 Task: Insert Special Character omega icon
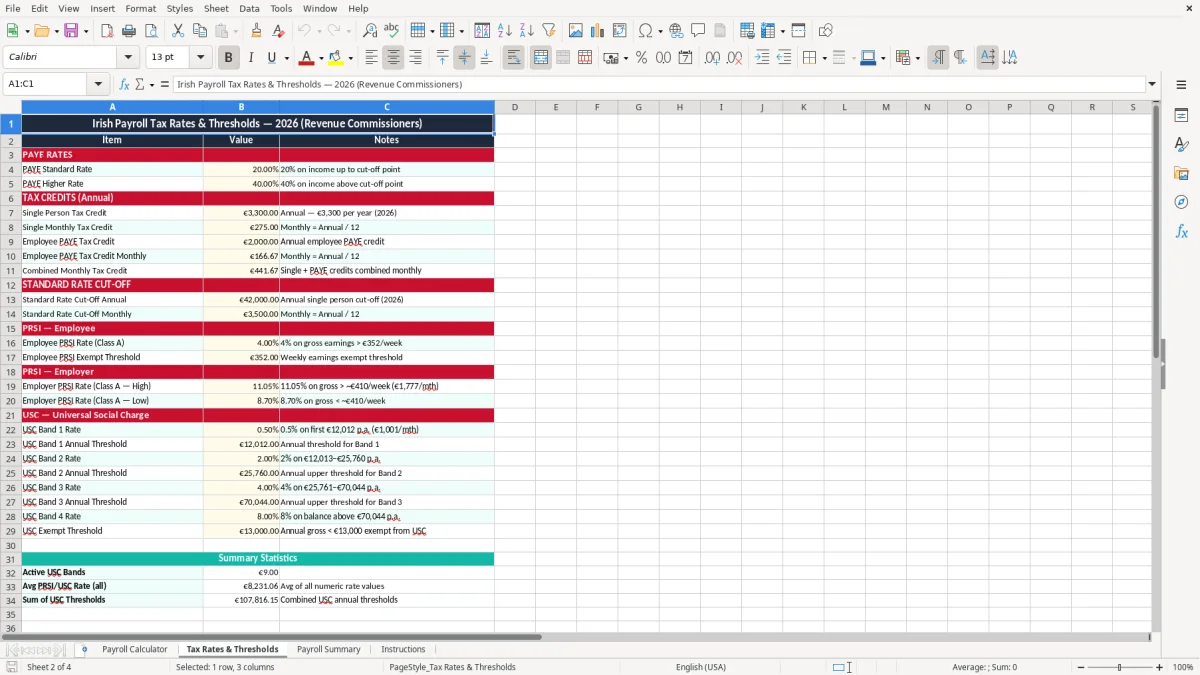(x=645, y=31)
